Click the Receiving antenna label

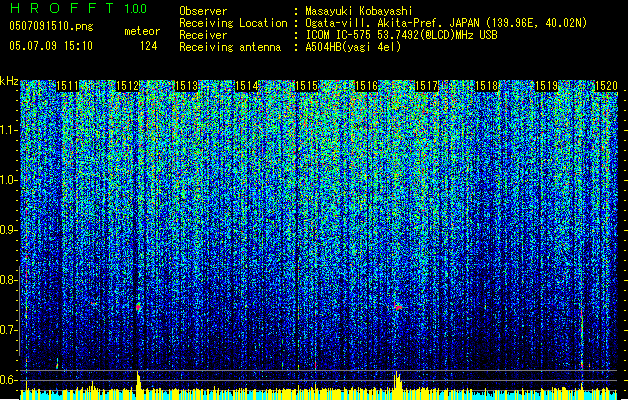(x=230, y=47)
